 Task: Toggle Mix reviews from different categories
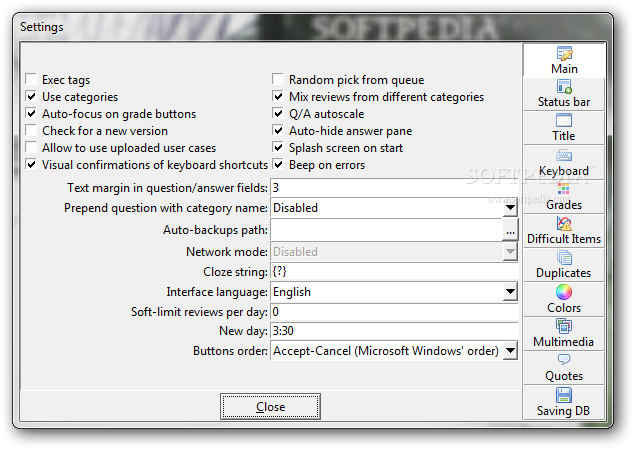point(278,96)
